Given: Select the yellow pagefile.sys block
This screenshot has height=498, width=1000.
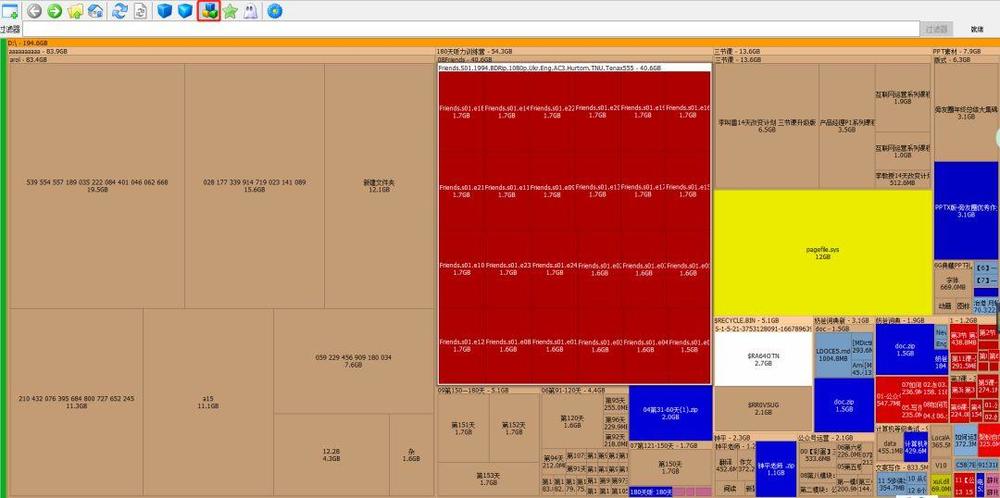Looking at the screenshot, I should tap(822, 252).
